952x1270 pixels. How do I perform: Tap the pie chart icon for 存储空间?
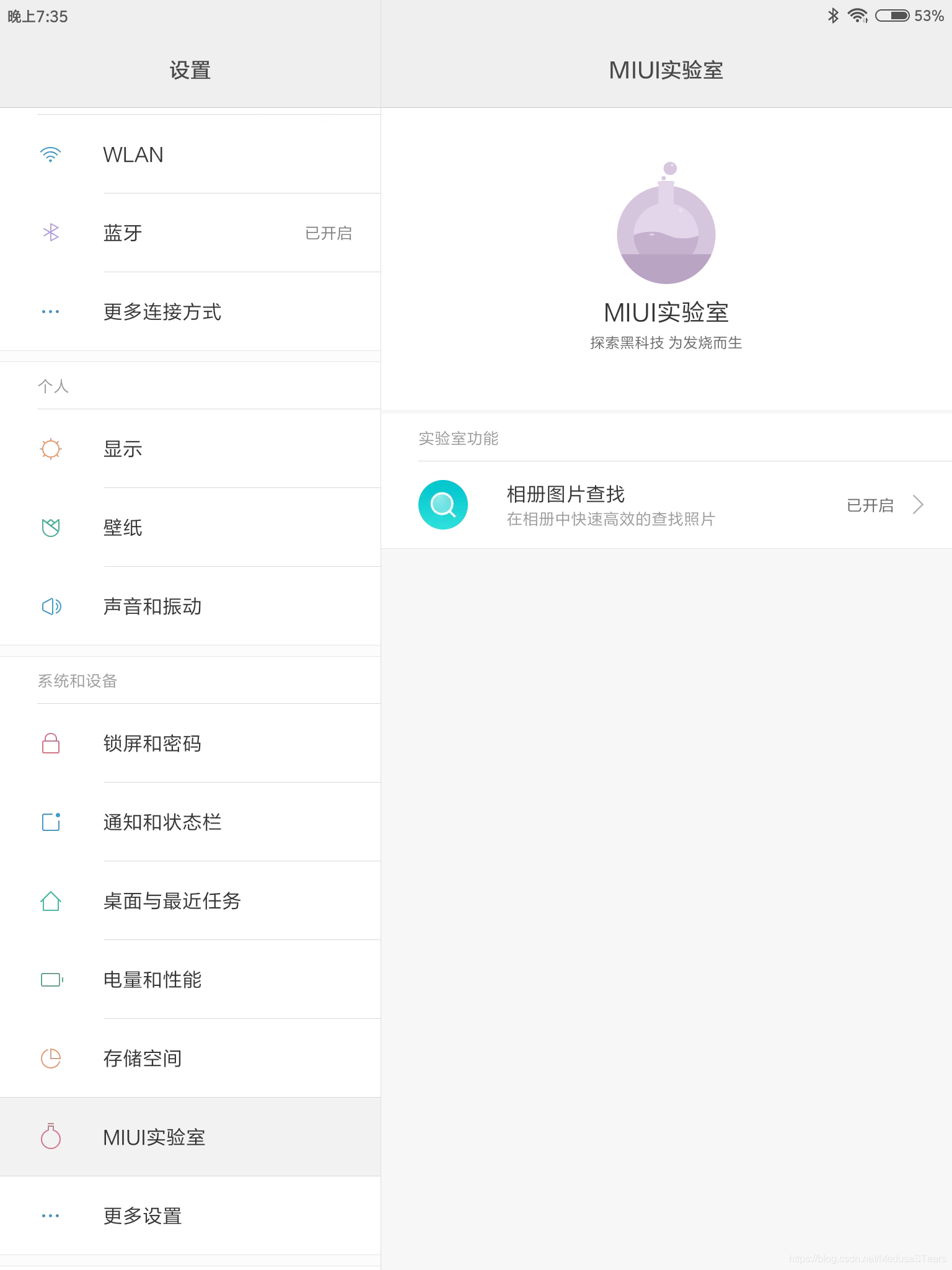tap(51, 1058)
